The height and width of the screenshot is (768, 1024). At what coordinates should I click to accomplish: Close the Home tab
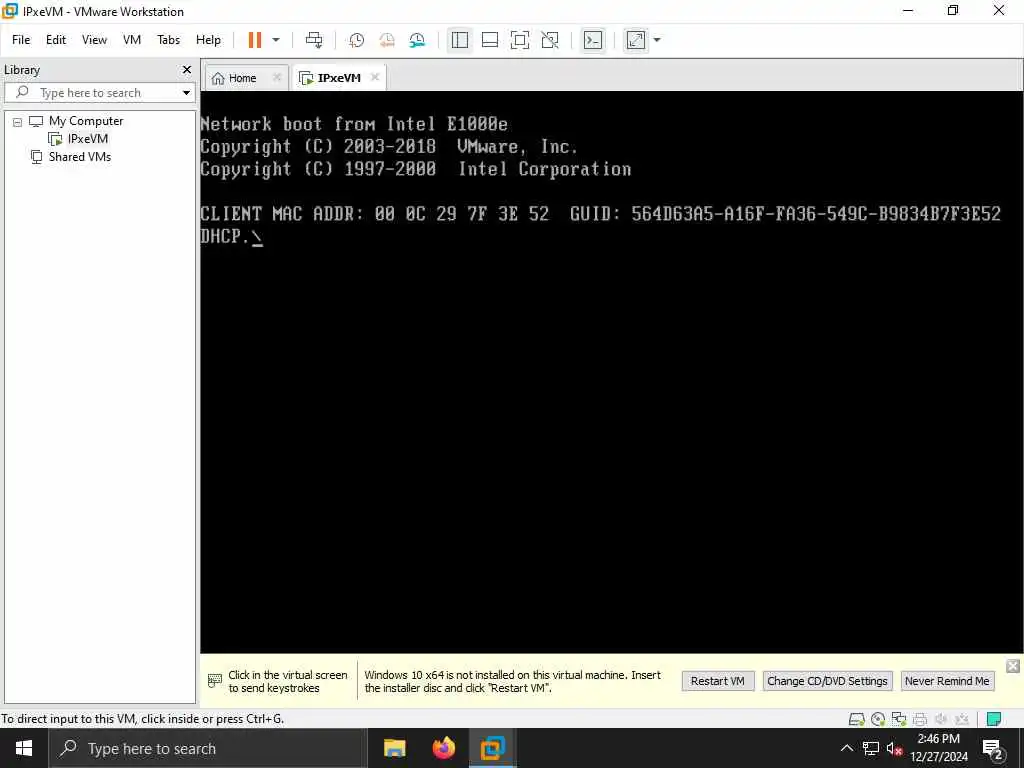[x=276, y=77]
